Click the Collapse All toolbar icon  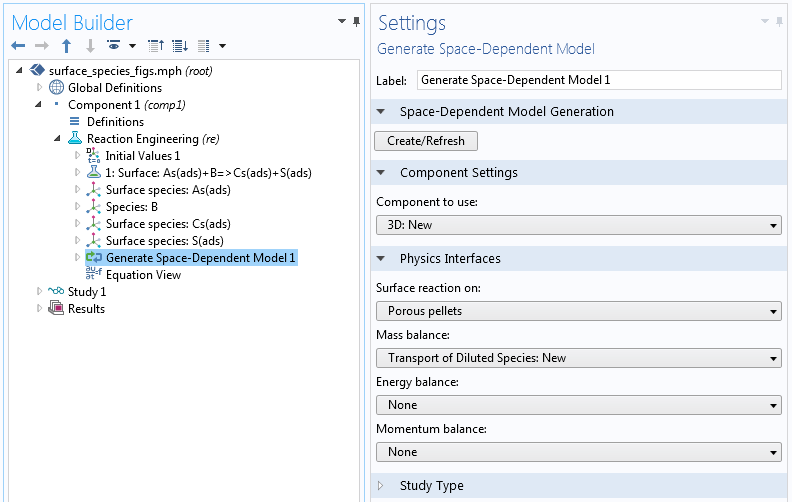(156, 46)
